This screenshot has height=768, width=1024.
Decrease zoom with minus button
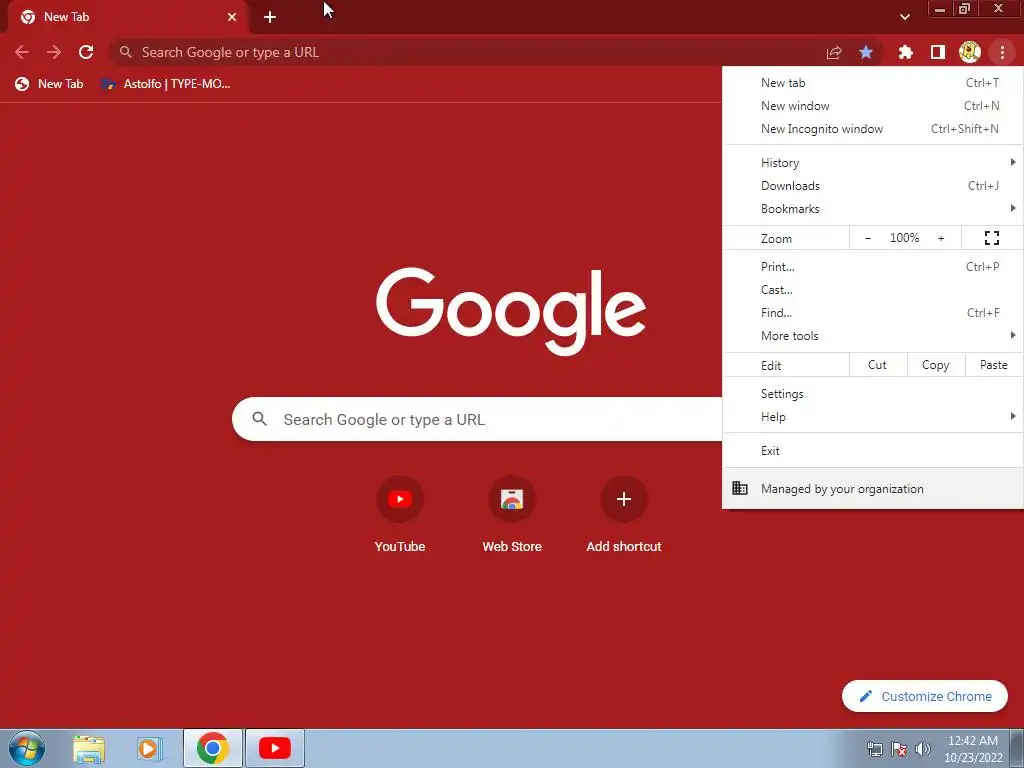(868, 238)
